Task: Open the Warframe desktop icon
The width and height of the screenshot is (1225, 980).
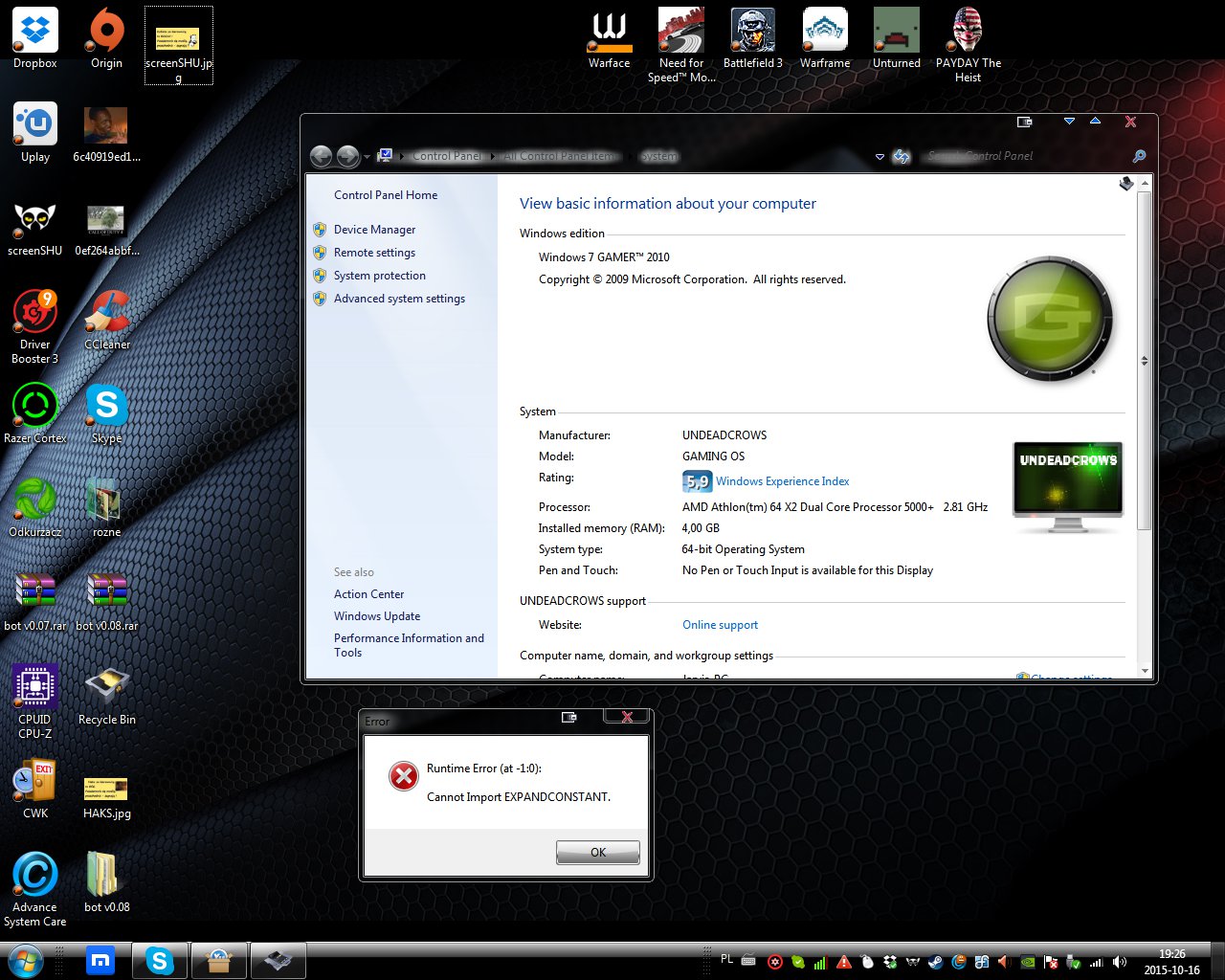Action: (x=825, y=38)
